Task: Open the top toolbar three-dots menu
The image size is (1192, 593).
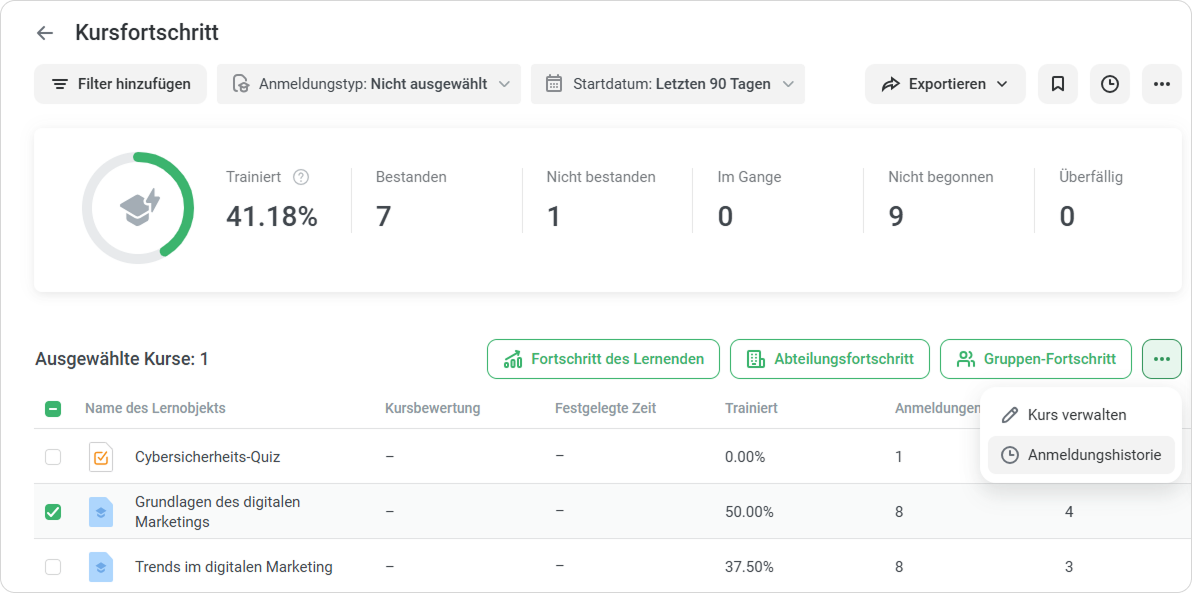Action: point(1162,84)
